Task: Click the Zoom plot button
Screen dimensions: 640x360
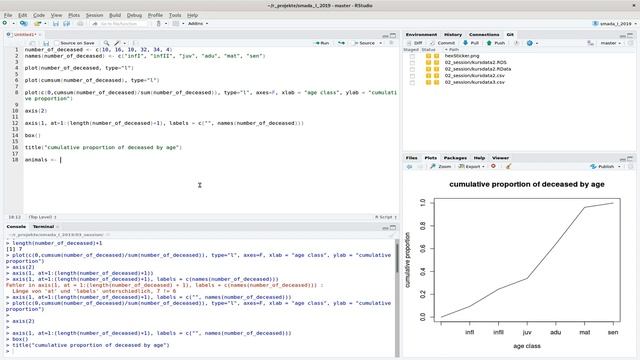Action: pyautogui.click(x=441, y=167)
